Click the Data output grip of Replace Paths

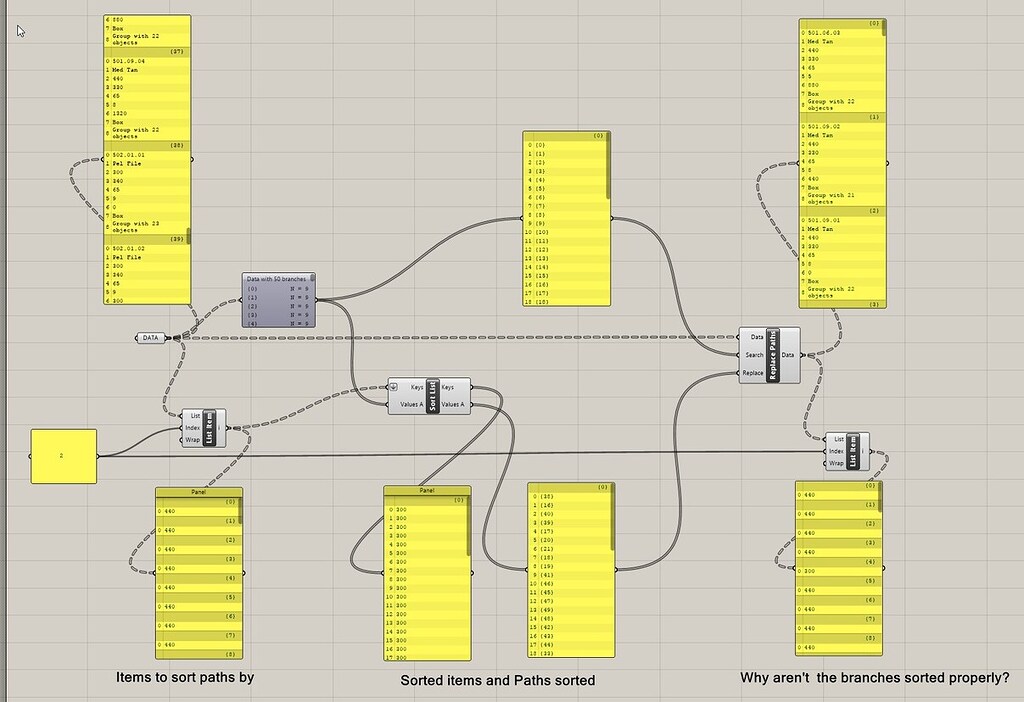[802, 355]
